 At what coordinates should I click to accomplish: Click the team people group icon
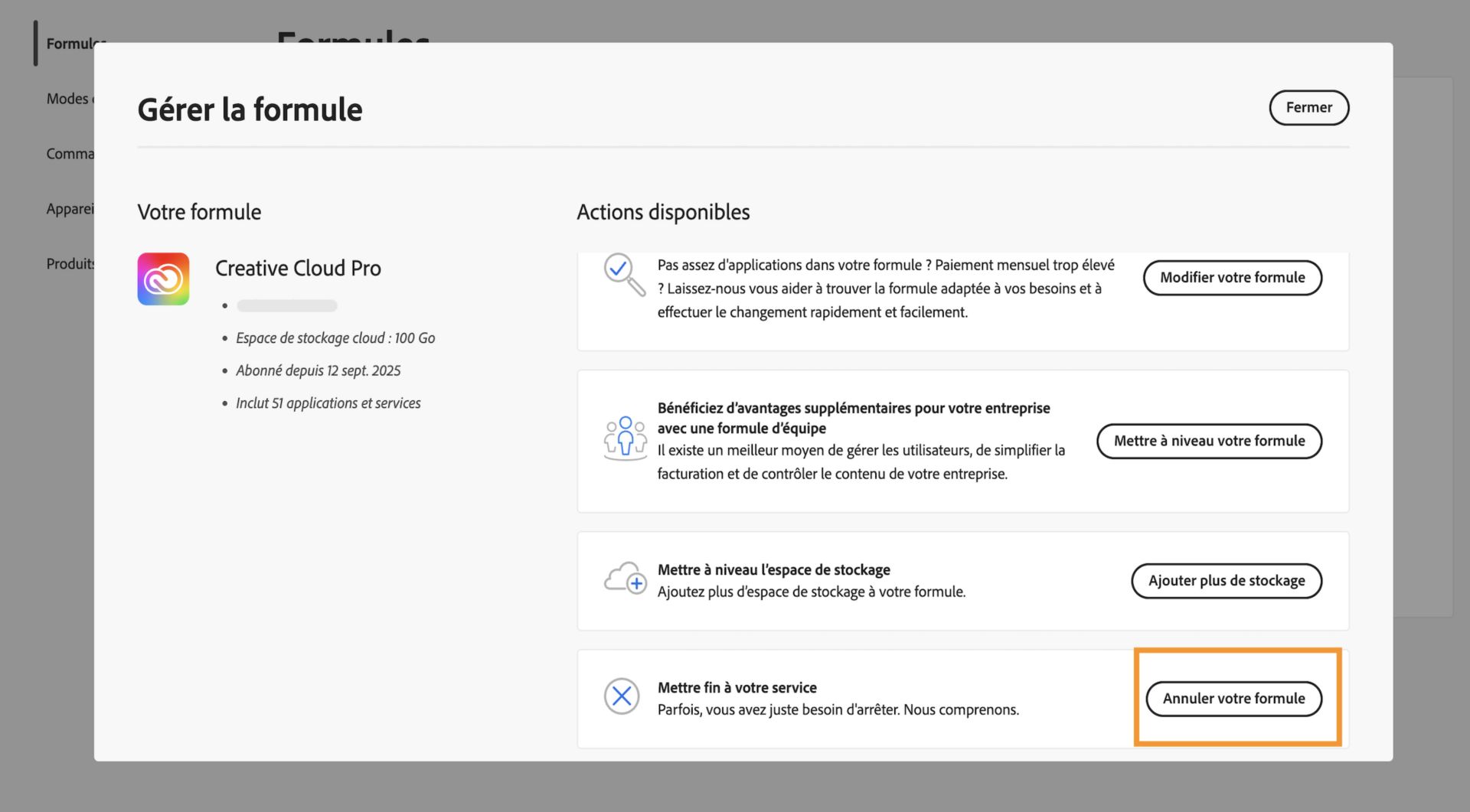[625, 439]
